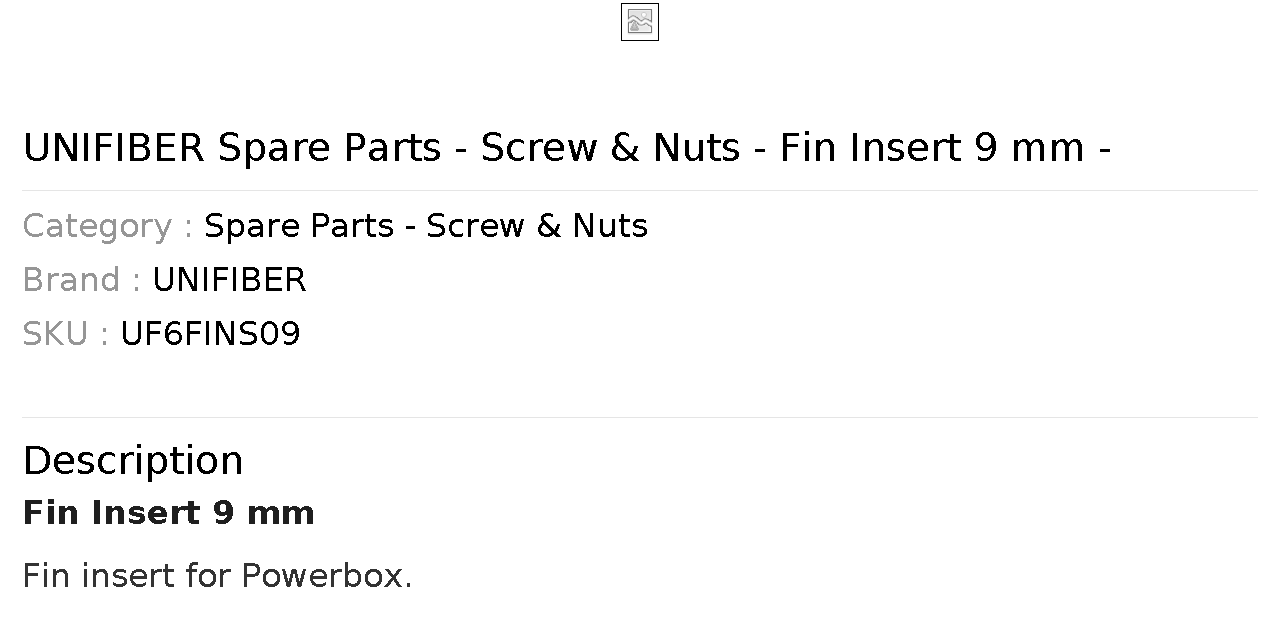Click the word UNIFIBER in the title

[113, 148]
